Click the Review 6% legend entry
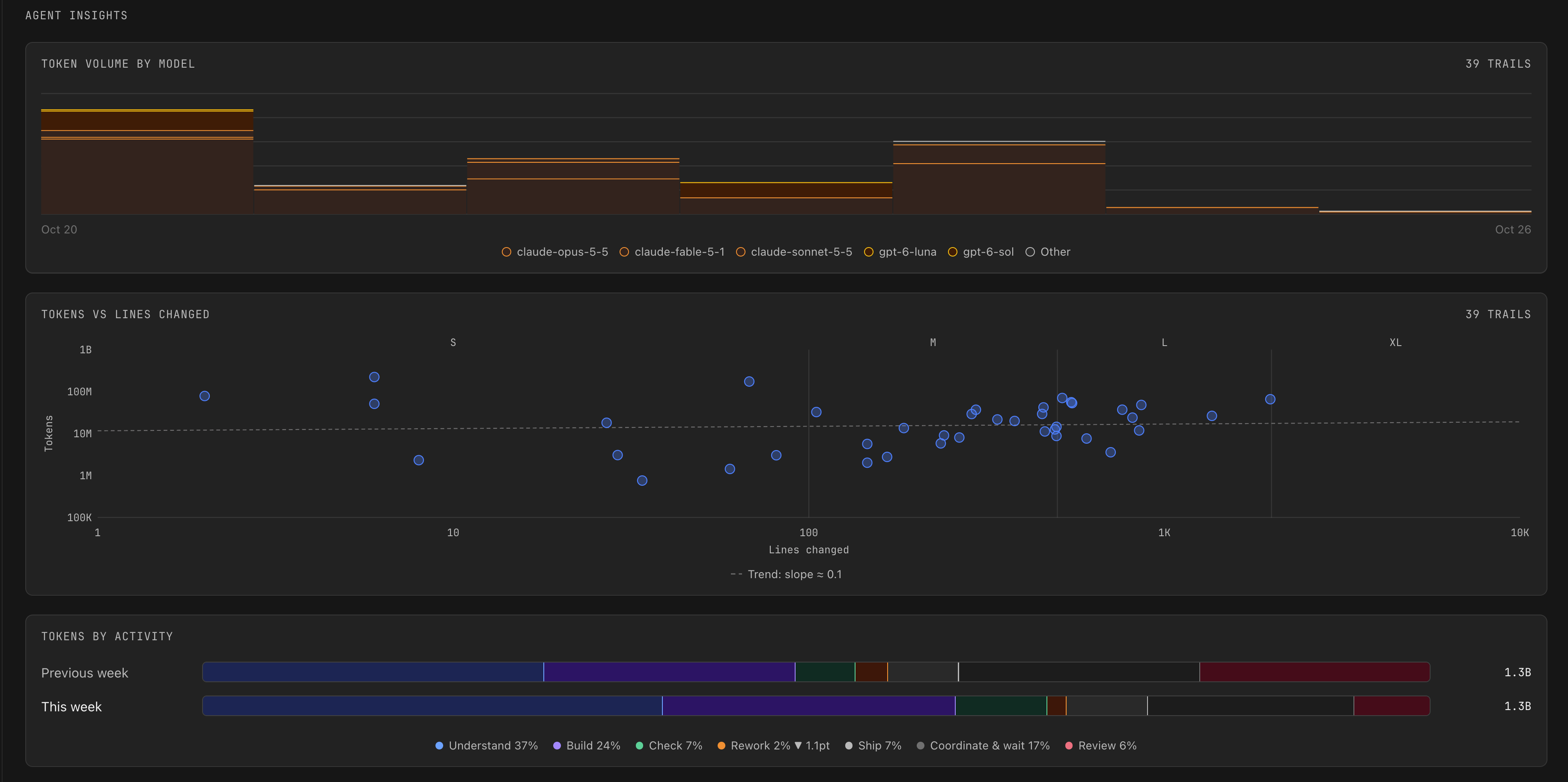This screenshot has width=1568, height=782. click(x=1100, y=746)
